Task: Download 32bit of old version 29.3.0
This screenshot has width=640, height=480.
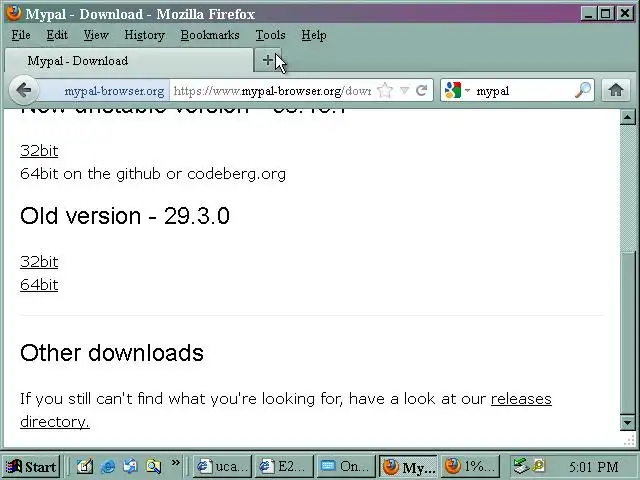Action: (x=39, y=262)
